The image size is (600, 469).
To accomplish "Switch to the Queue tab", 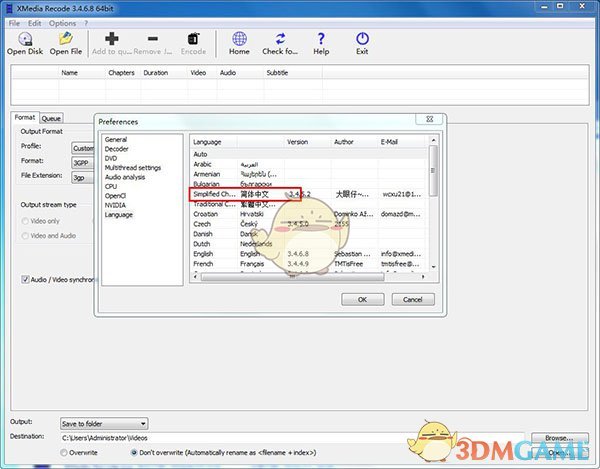I will (x=51, y=118).
